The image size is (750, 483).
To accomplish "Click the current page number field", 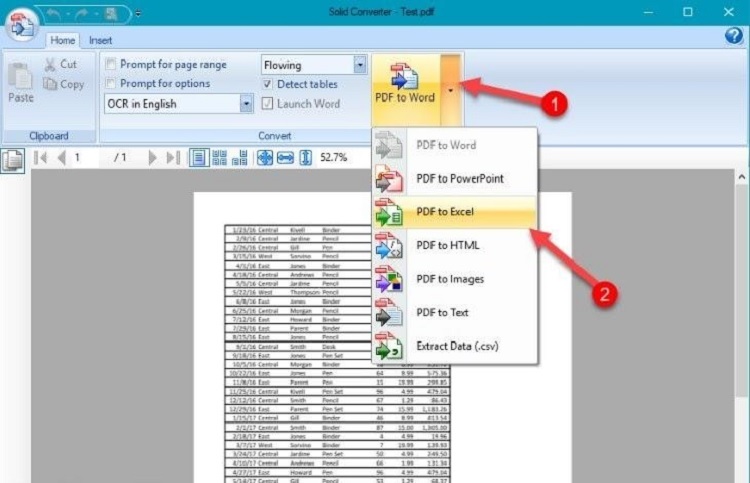I will (85, 157).
